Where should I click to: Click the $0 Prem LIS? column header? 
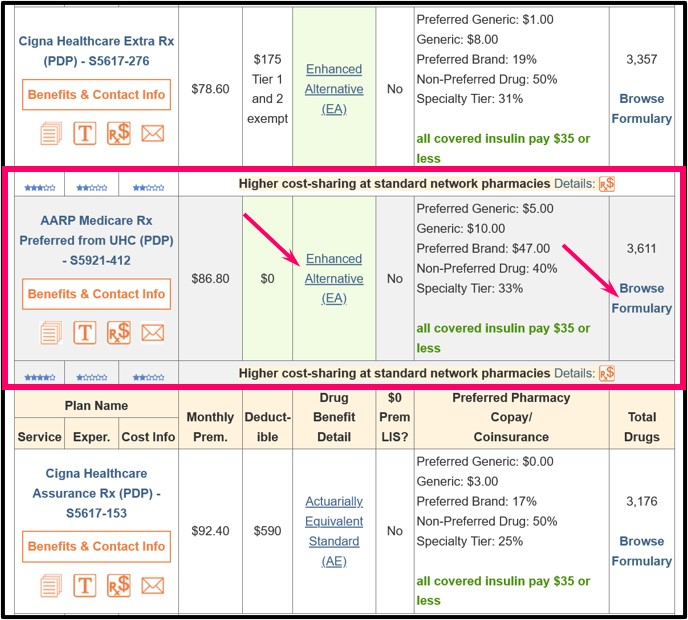click(395, 417)
